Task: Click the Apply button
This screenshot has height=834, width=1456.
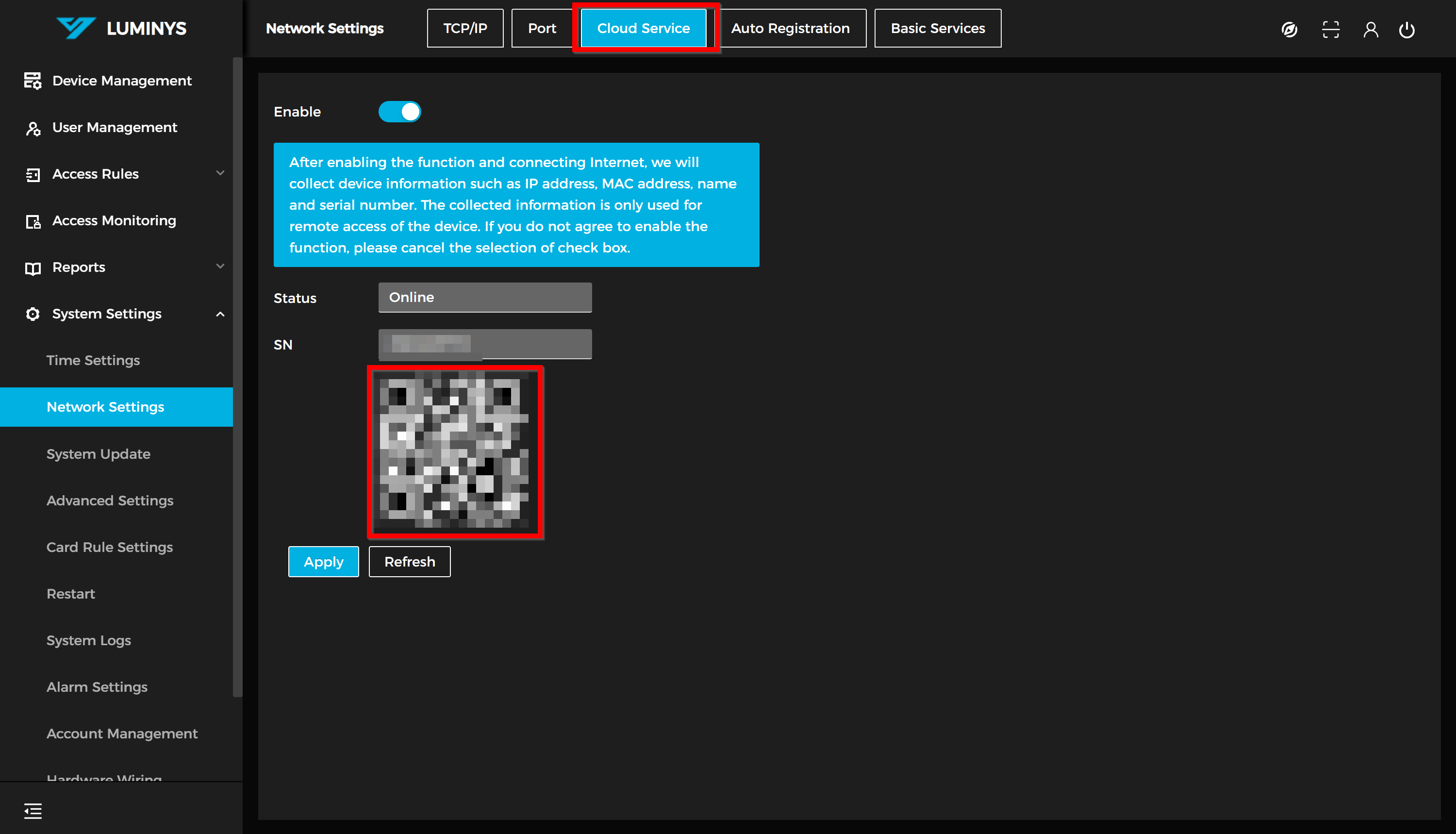Action: (323, 561)
